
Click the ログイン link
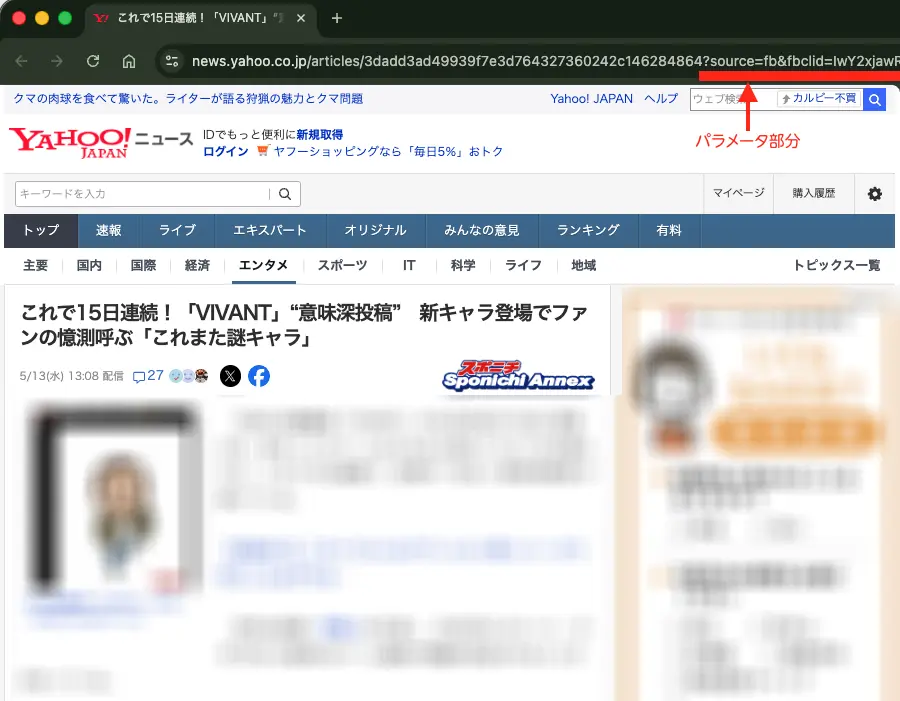click(226, 152)
